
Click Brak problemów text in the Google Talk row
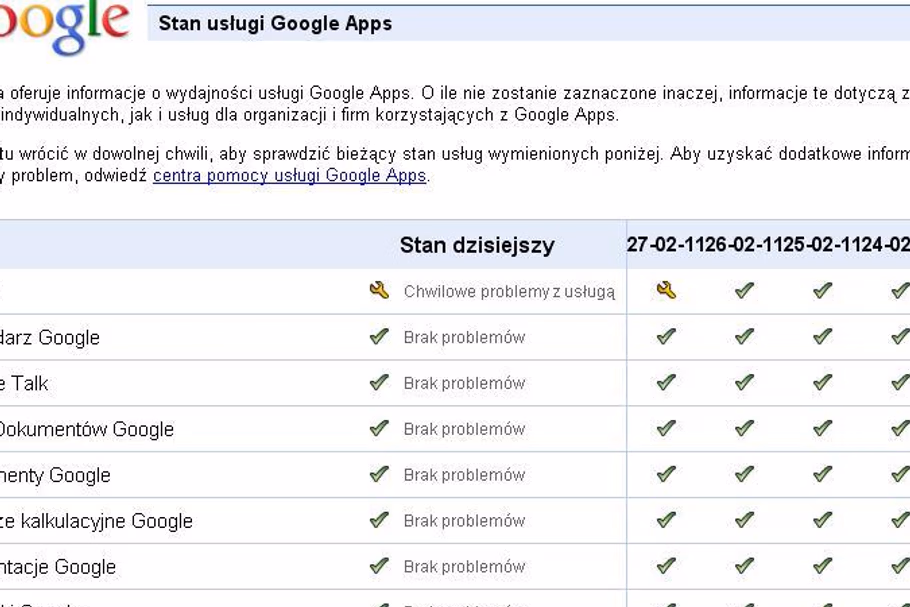pos(464,383)
